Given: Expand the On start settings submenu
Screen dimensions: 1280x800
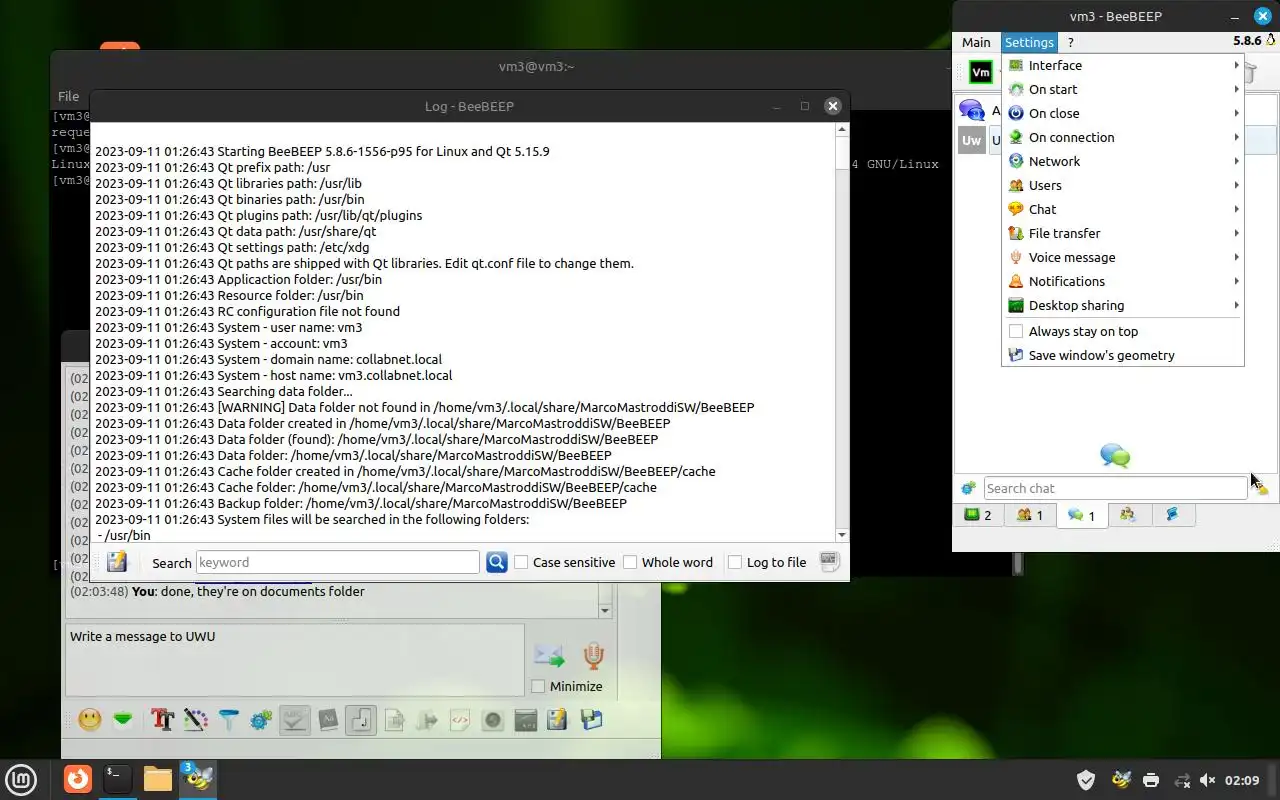Looking at the screenshot, I should pos(1122,89).
